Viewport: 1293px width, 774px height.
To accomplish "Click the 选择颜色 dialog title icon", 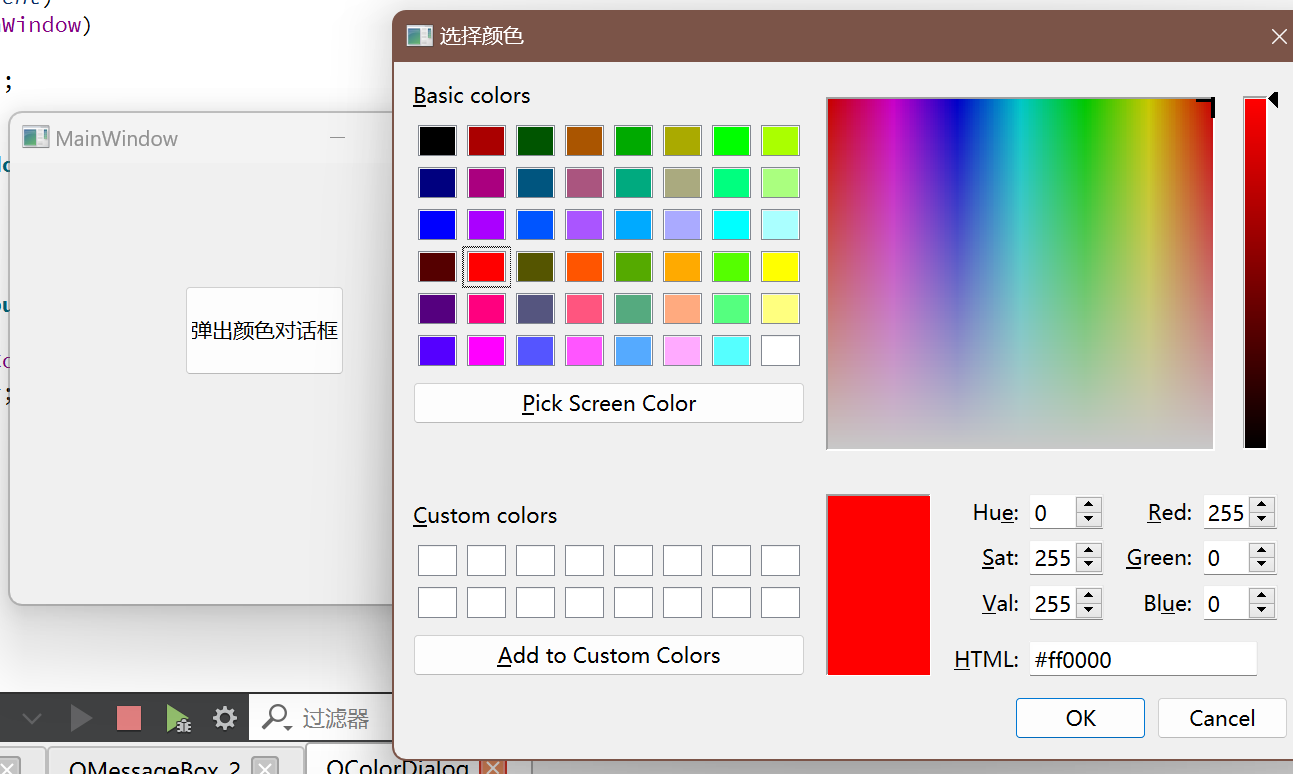I will (x=419, y=37).
